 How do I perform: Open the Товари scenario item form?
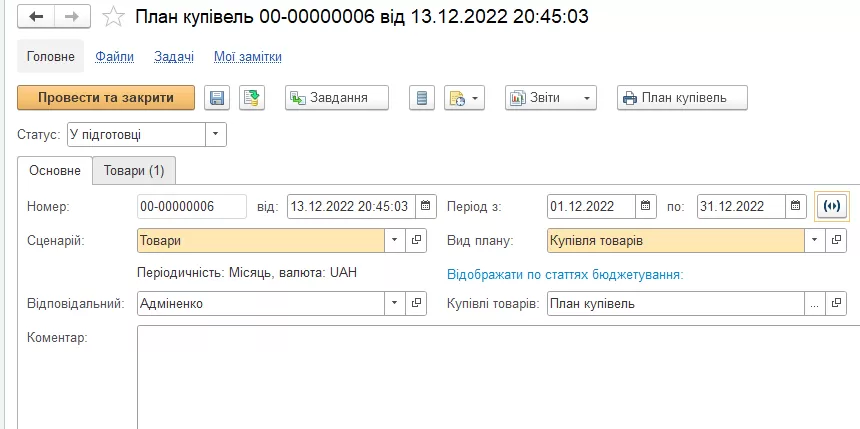coord(416,240)
